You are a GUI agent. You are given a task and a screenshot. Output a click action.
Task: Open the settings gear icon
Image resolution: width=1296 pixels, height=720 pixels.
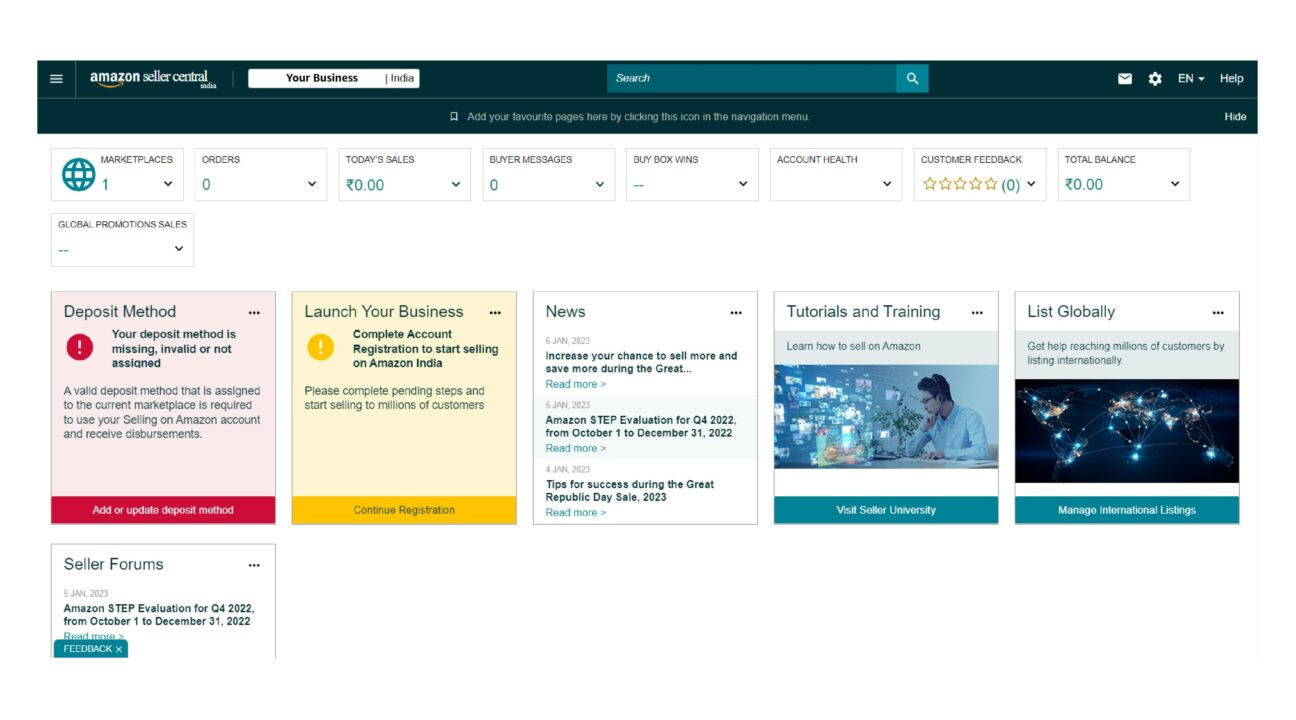pos(1155,78)
